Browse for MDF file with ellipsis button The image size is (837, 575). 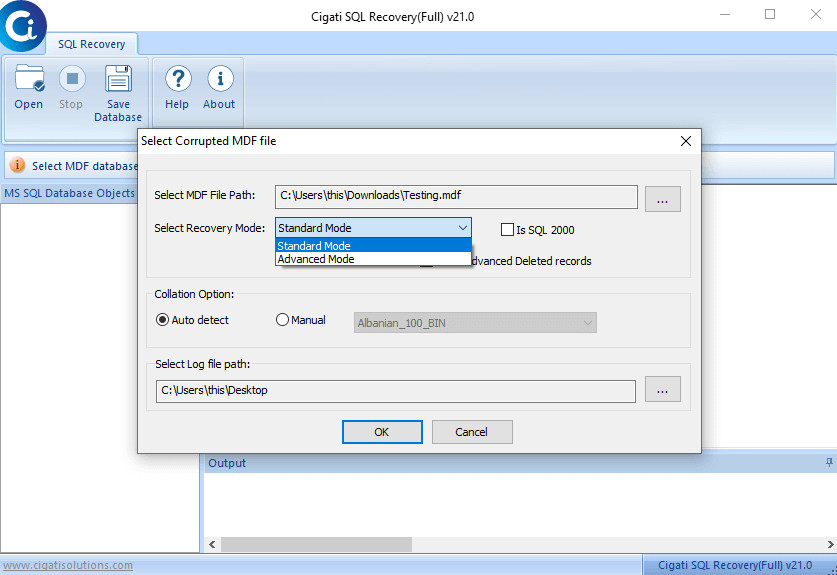662,199
